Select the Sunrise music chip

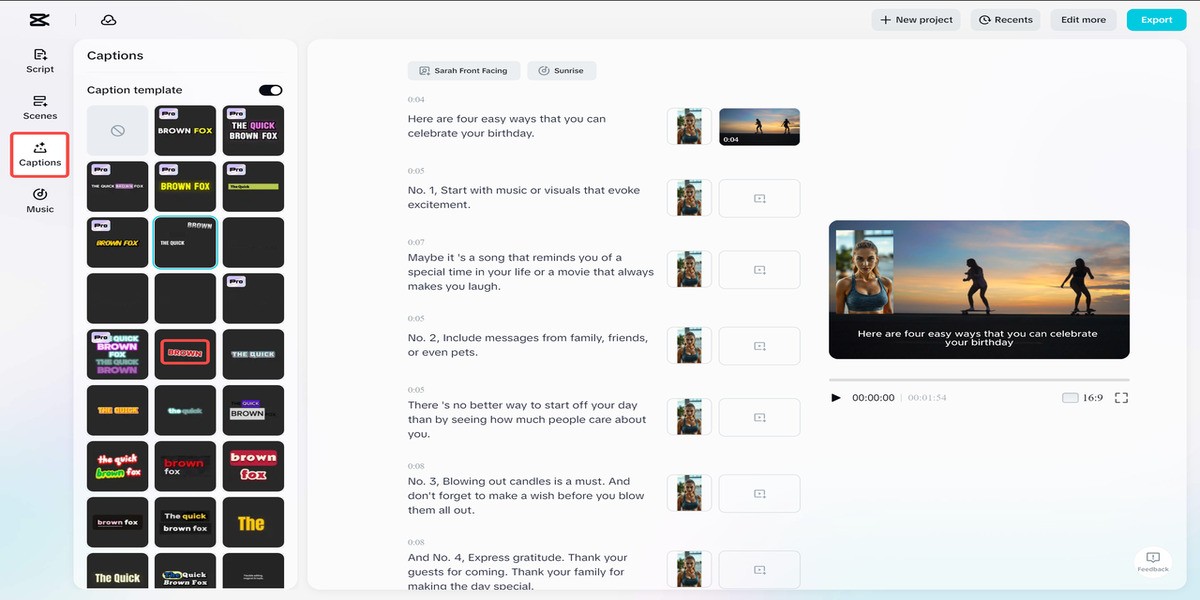(561, 71)
